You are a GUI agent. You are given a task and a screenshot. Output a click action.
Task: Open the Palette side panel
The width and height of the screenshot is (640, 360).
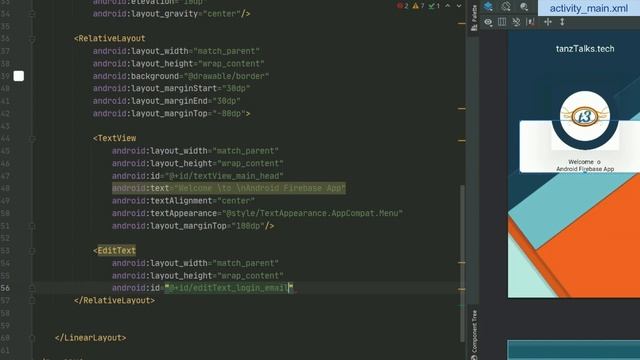[x=474, y=18]
